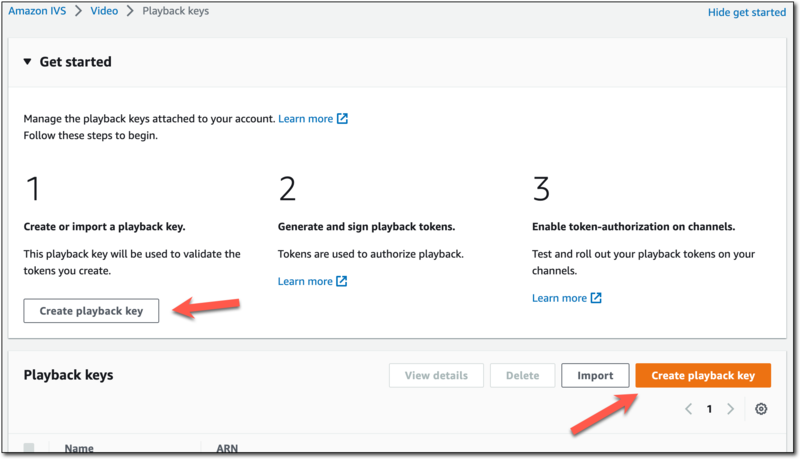This screenshot has width=800, height=459.
Task: Go to the previous page of playback keys
Action: 688,409
